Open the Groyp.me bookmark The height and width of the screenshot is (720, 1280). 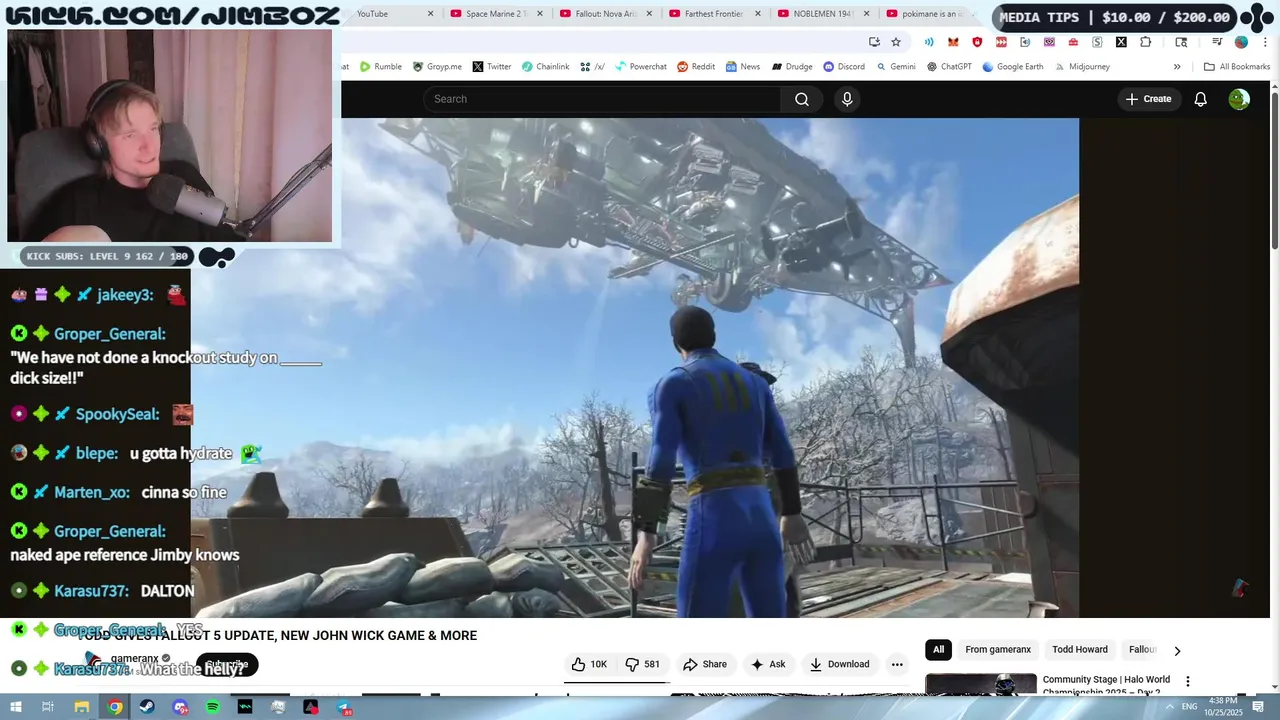point(437,67)
